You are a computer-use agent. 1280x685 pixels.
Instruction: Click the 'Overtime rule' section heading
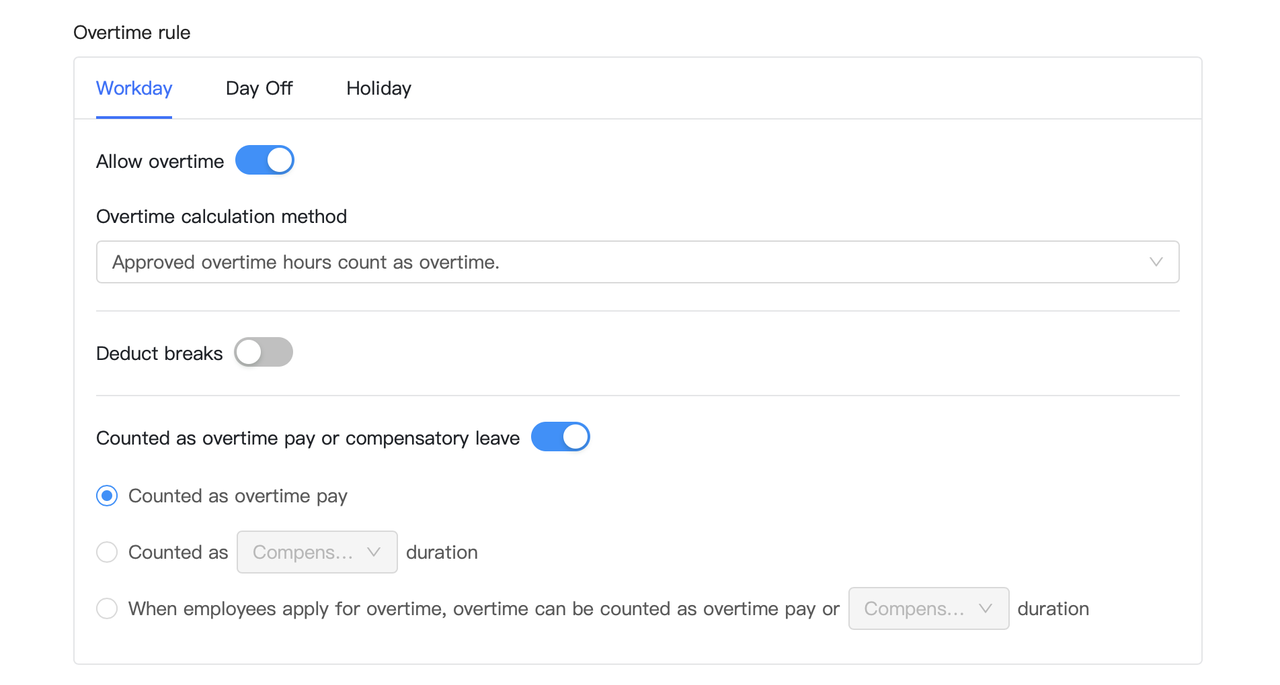(x=132, y=32)
